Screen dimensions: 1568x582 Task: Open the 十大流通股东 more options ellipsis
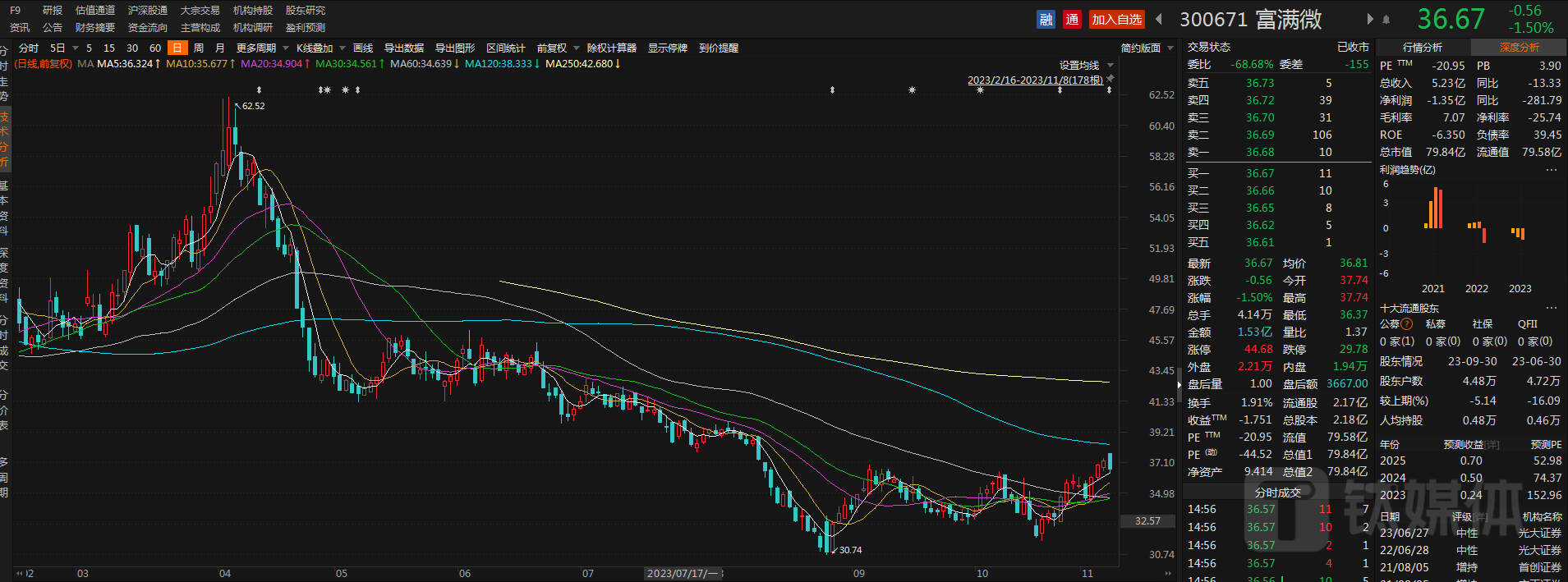(x=1552, y=308)
